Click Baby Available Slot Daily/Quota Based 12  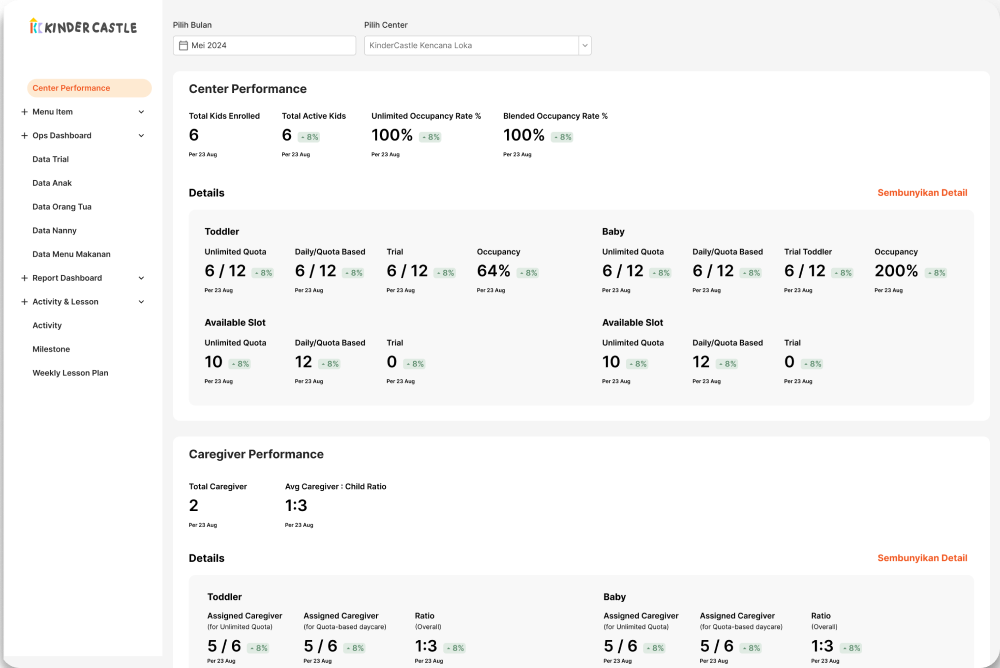[x=701, y=362]
